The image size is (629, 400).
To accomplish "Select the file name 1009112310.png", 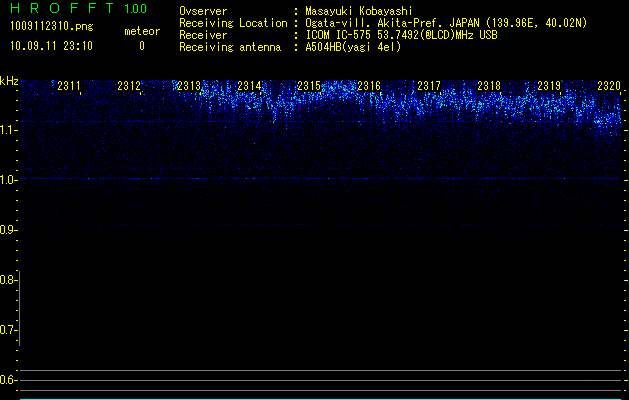I will click(x=51, y=27).
